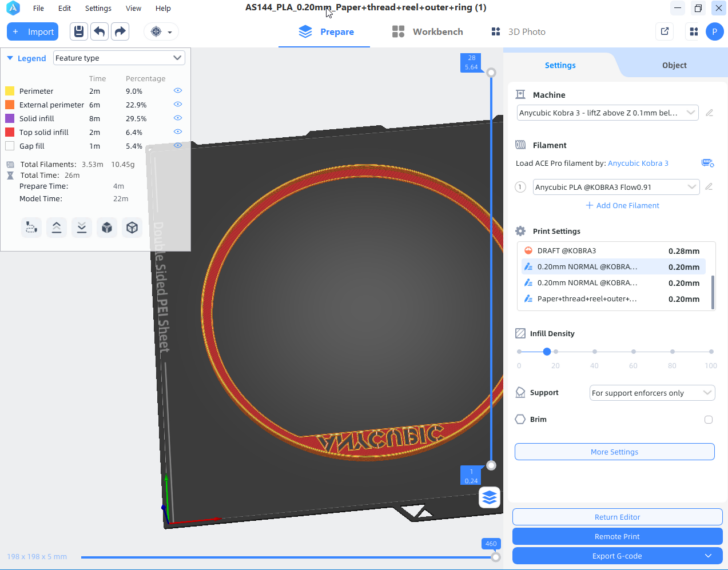Click the layer up arrows icon in legend
Screen dimensions: 728x570
56,227
